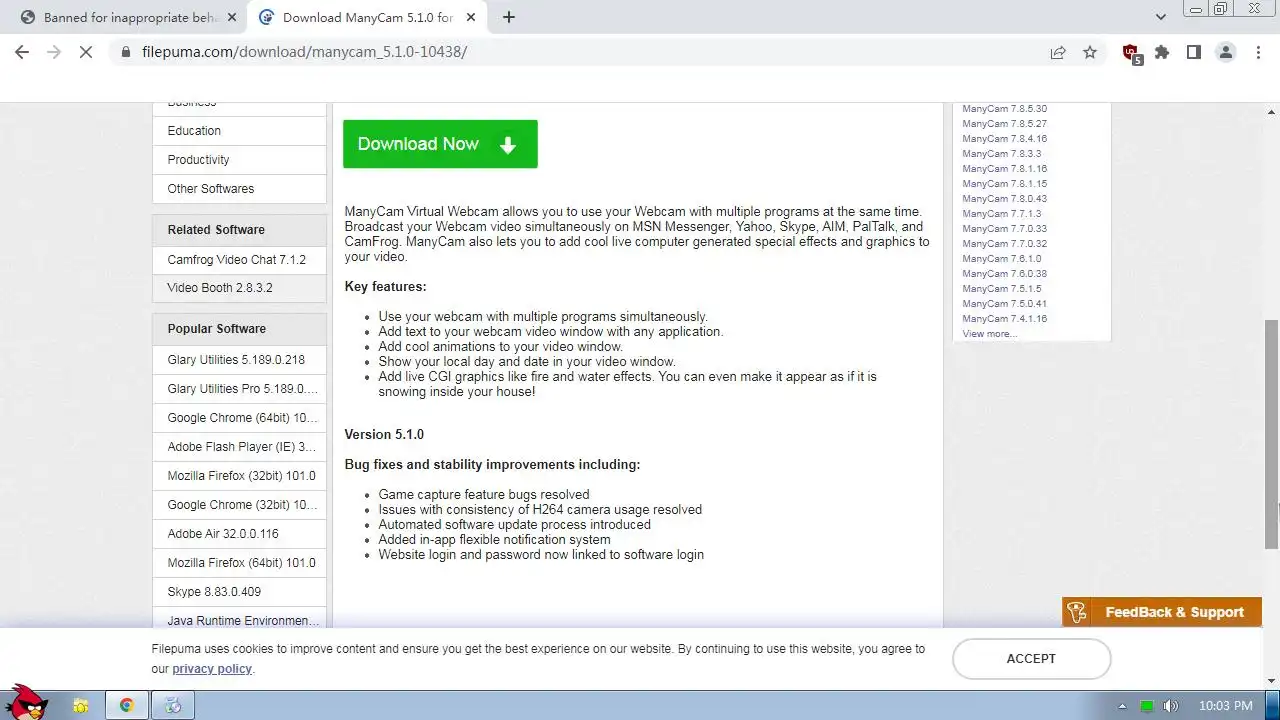The height and width of the screenshot is (720, 1280).
Task: Close the 'Banned for inappropriate' tab
Action: tap(232, 17)
